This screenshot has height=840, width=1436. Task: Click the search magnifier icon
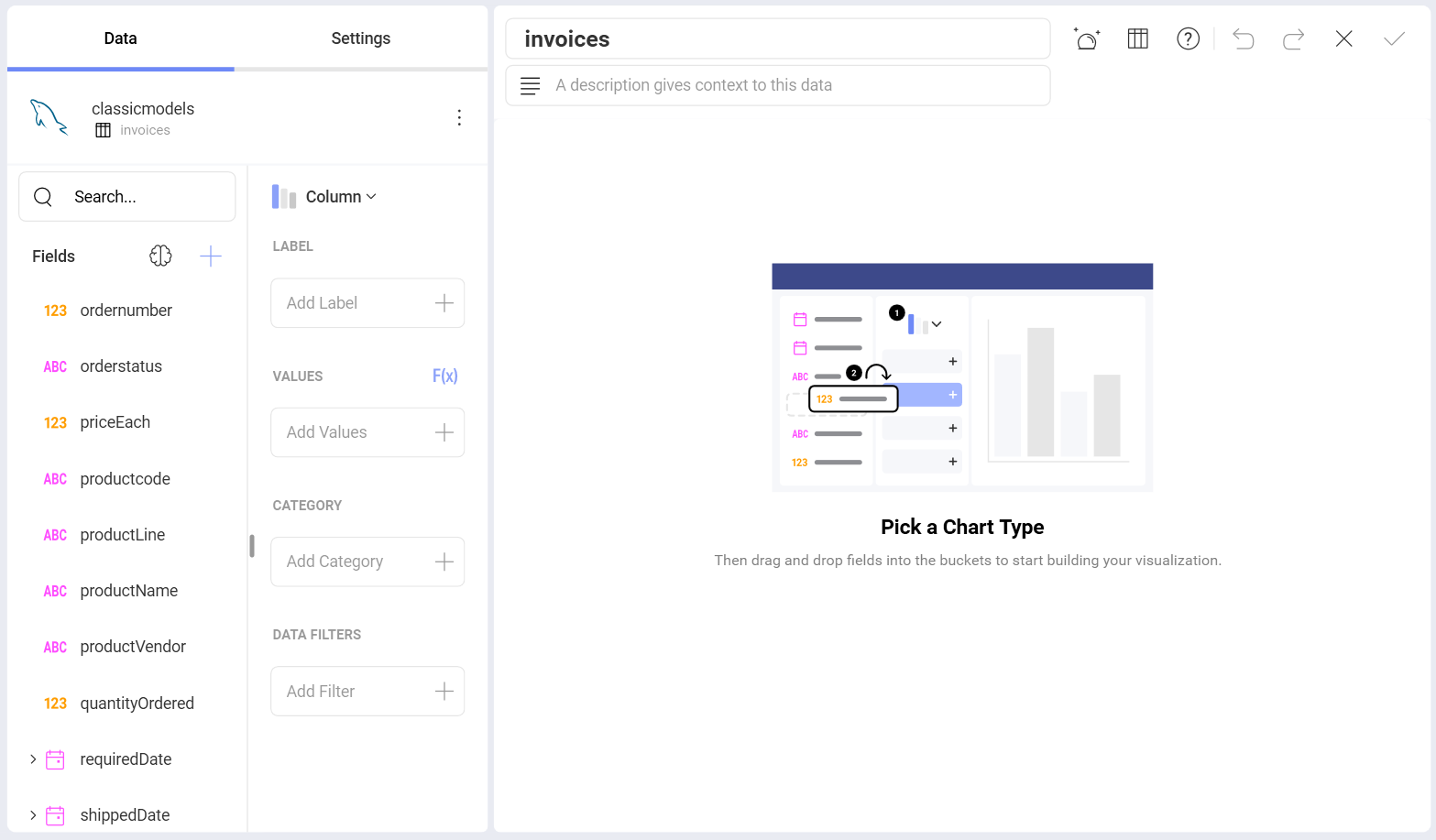click(43, 197)
